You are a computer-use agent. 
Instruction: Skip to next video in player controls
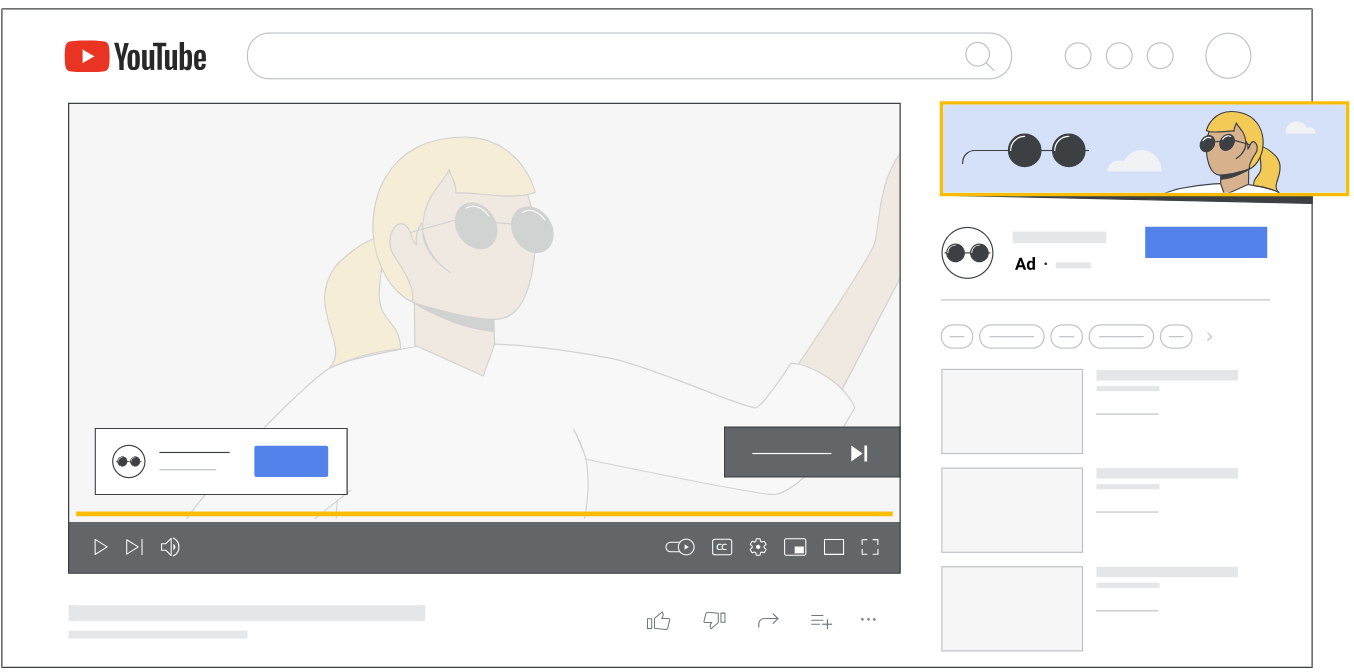click(x=134, y=547)
